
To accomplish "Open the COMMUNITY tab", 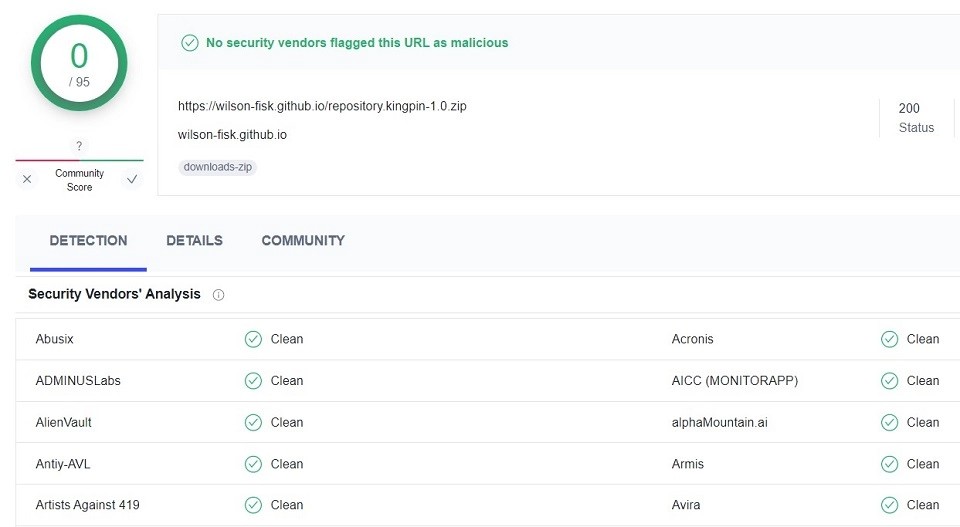I will point(303,241).
